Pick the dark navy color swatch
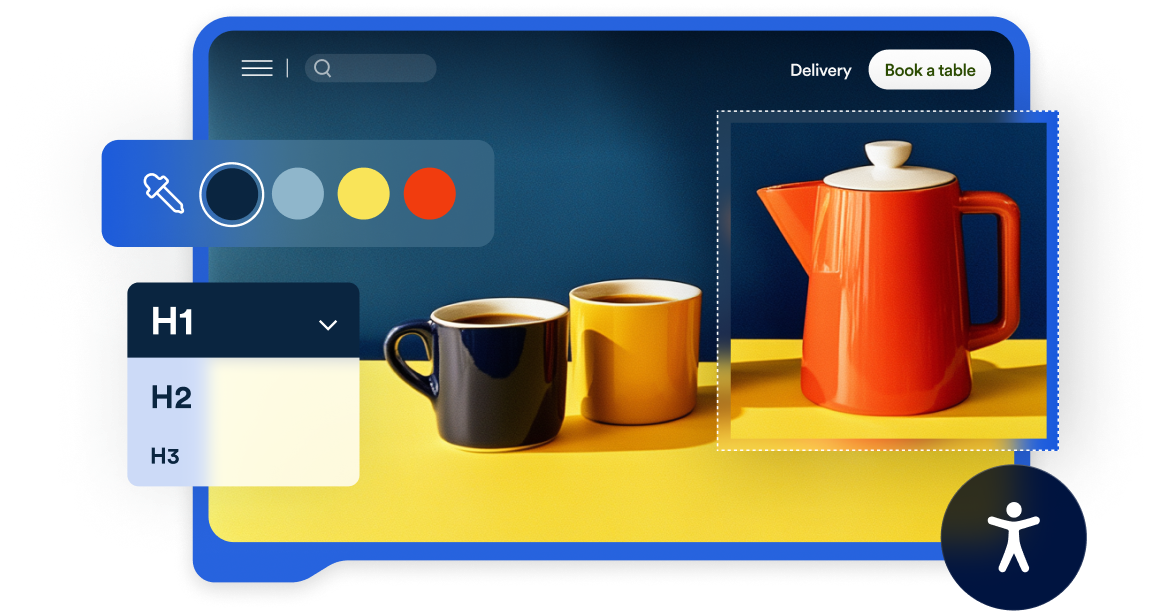The height and width of the screenshot is (611, 1149). [232, 194]
